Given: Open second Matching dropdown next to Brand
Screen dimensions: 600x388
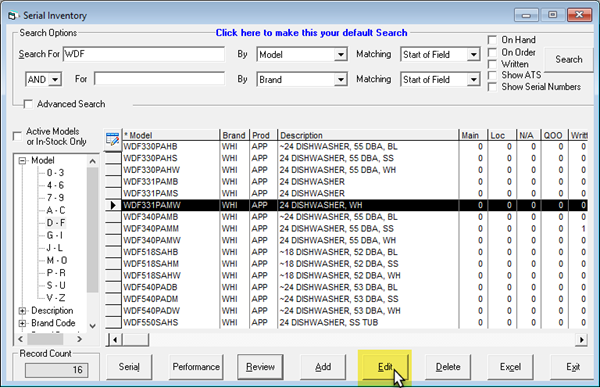Looking at the screenshot, I should (x=473, y=80).
